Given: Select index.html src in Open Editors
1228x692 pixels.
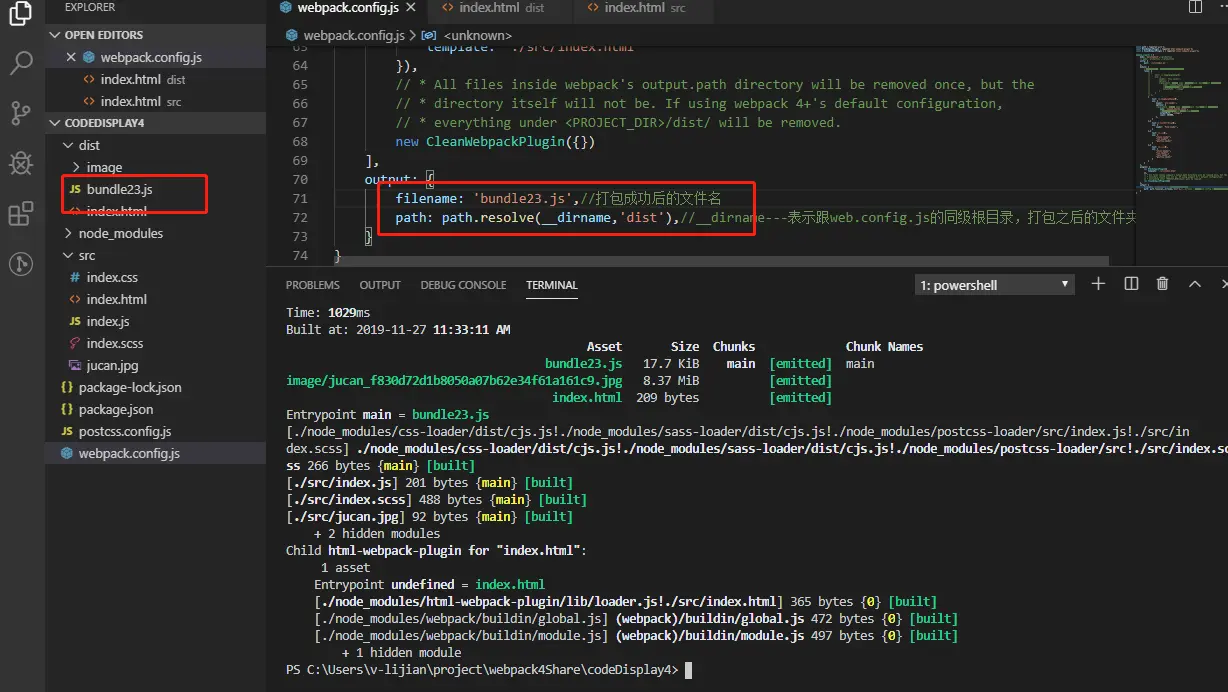Looking at the screenshot, I should [x=155, y=101].
